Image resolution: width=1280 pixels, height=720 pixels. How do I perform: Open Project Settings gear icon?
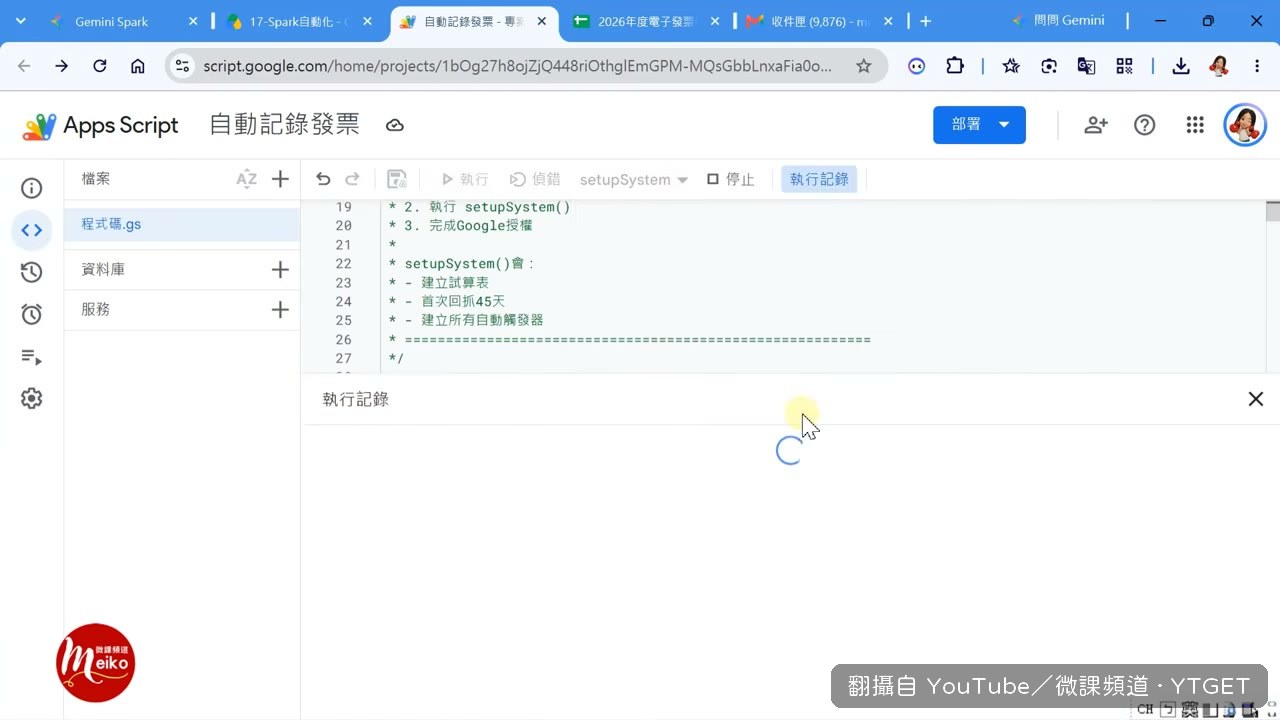pos(32,398)
